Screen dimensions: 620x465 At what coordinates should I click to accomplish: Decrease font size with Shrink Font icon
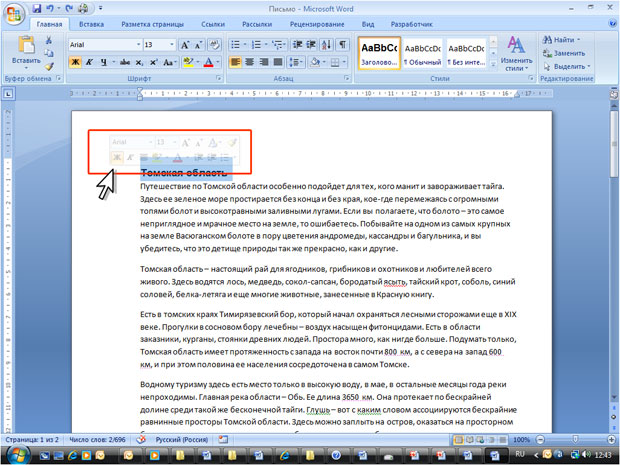(x=198, y=45)
